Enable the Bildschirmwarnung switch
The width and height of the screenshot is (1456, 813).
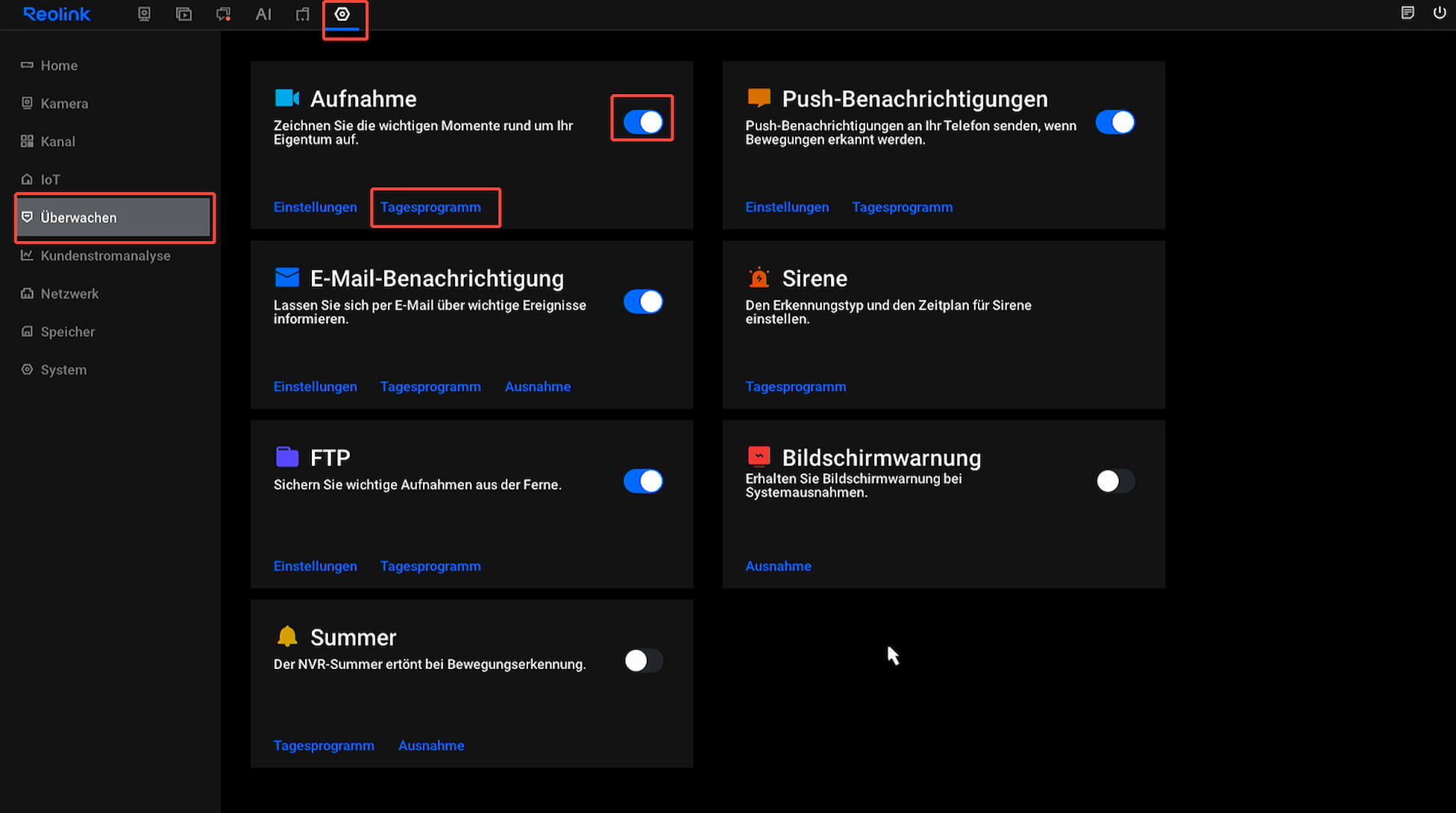1115,481
